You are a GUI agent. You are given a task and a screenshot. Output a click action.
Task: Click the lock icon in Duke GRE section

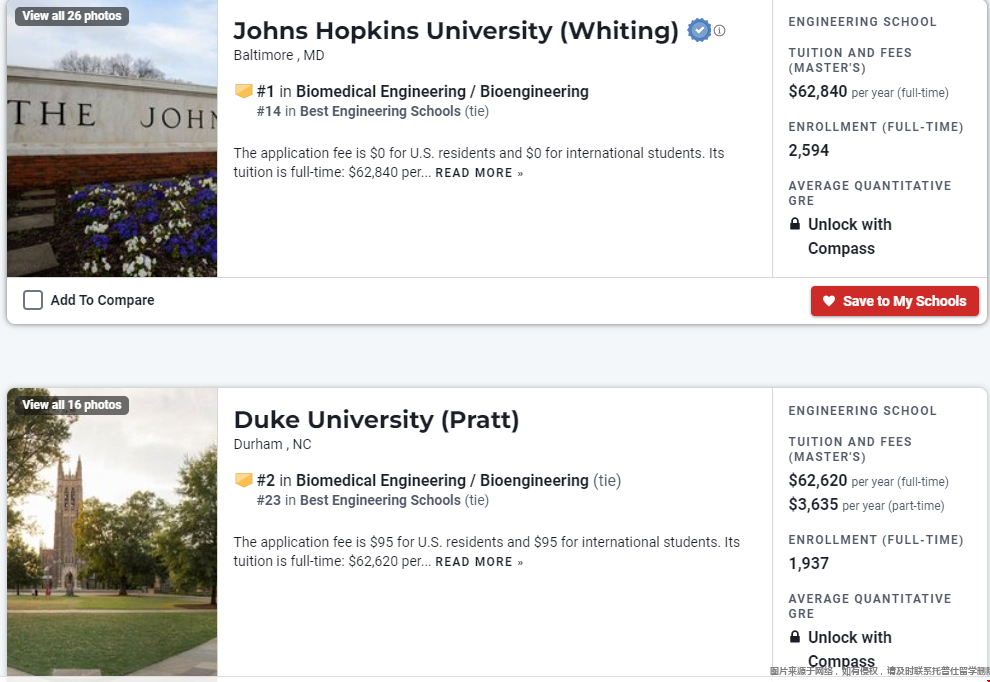(795, 637)
